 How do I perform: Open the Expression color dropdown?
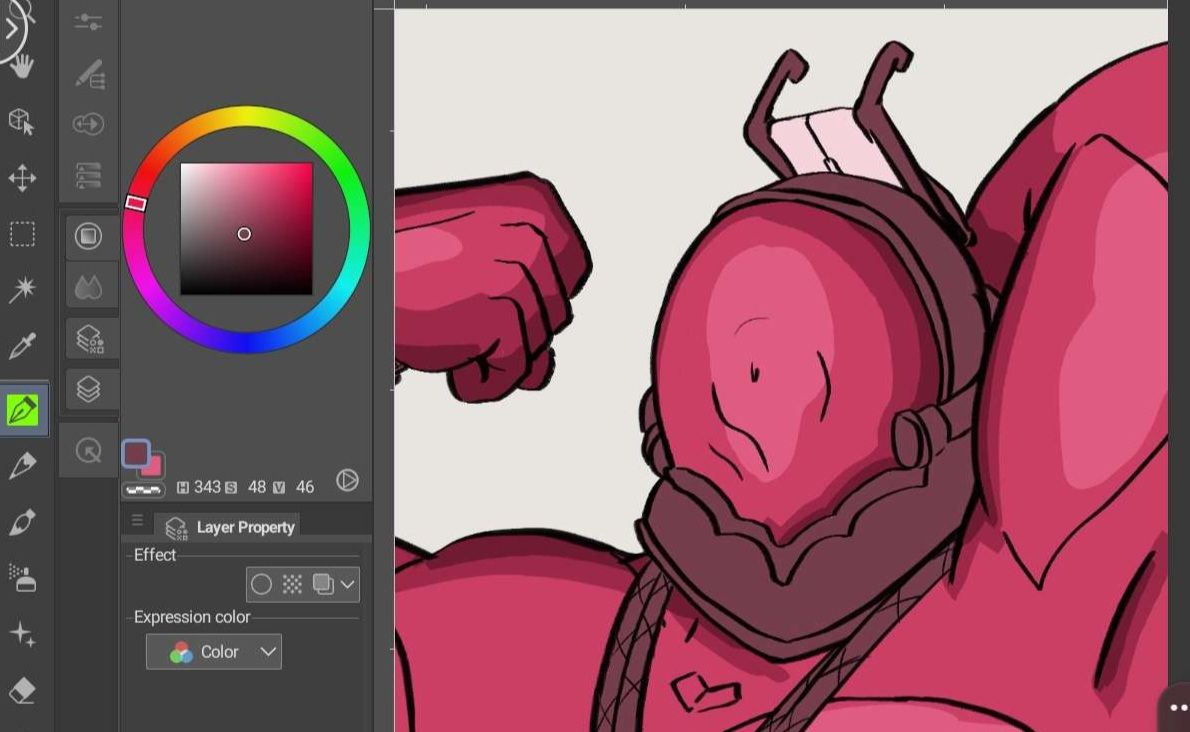coord(214,652)
